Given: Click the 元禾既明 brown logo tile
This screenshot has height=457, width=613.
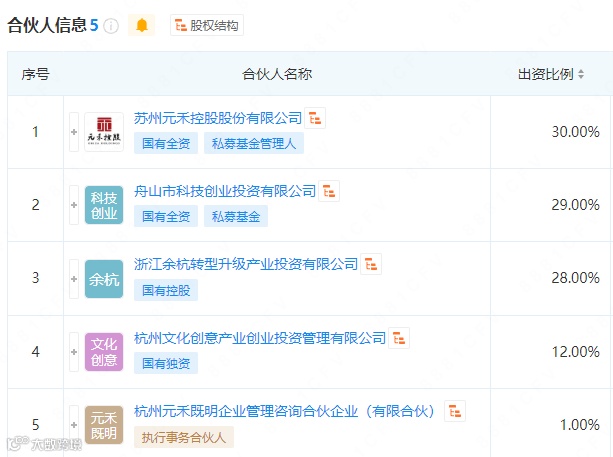Looking at the screenshot, I should (104, 425).
